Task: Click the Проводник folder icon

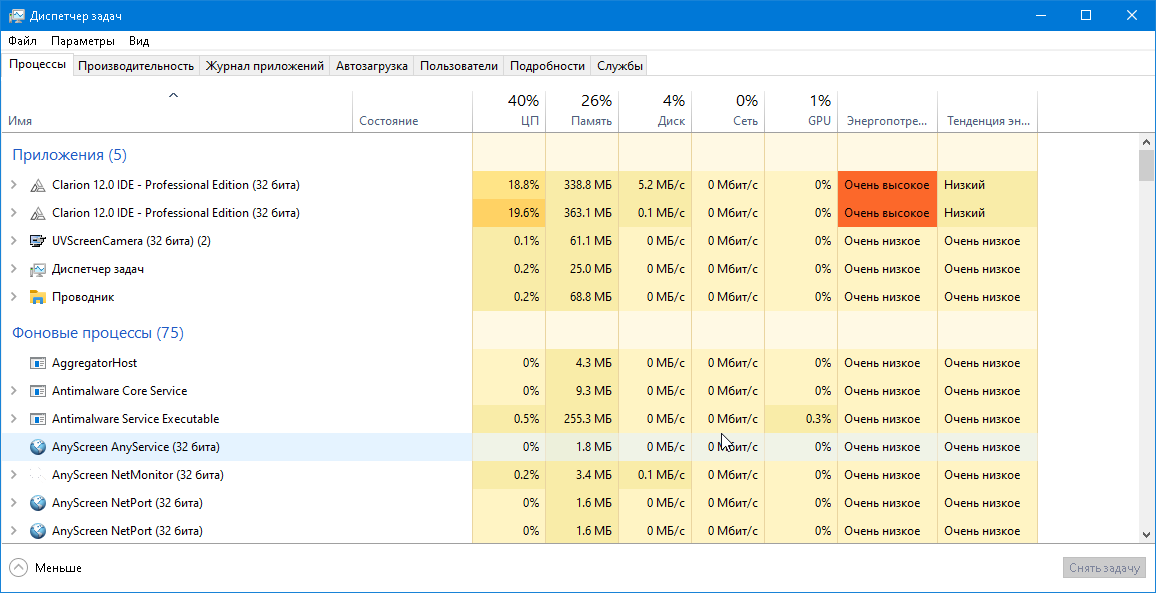Action: (x=38, y=297)
